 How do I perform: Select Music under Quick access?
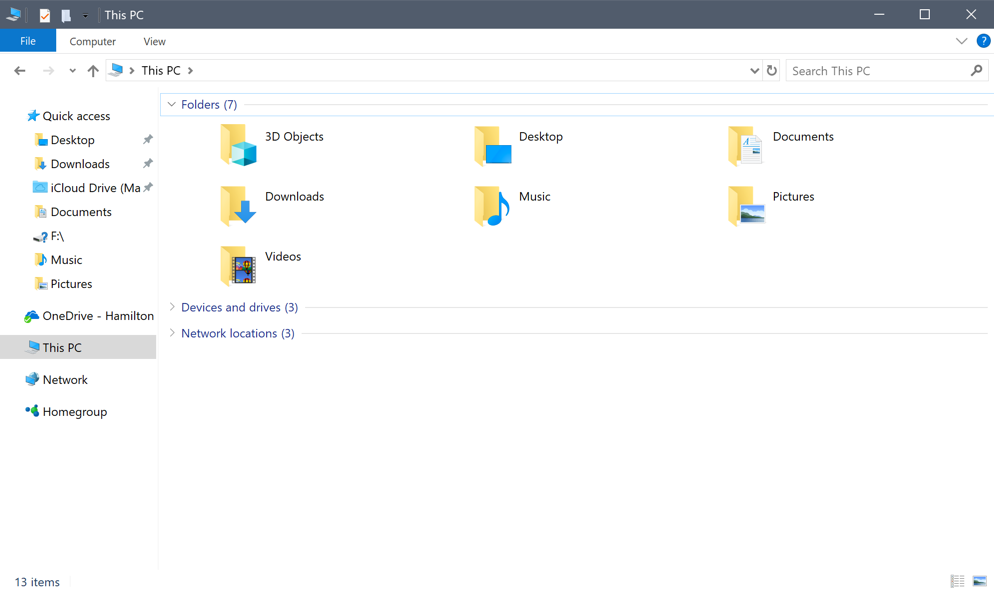pyautogui.click(x=67, y=260)
